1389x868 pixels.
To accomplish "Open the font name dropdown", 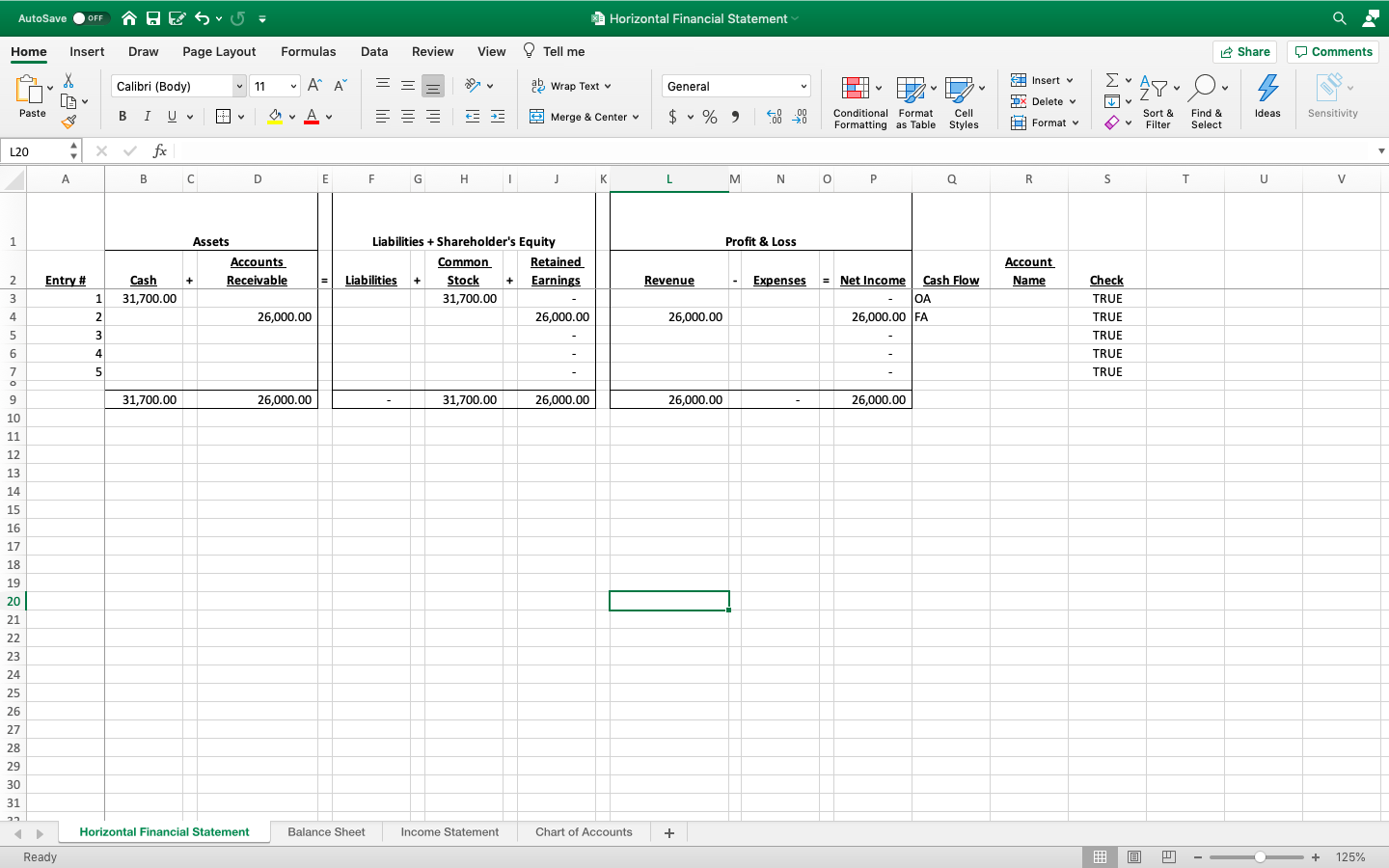I will point(239,86).
